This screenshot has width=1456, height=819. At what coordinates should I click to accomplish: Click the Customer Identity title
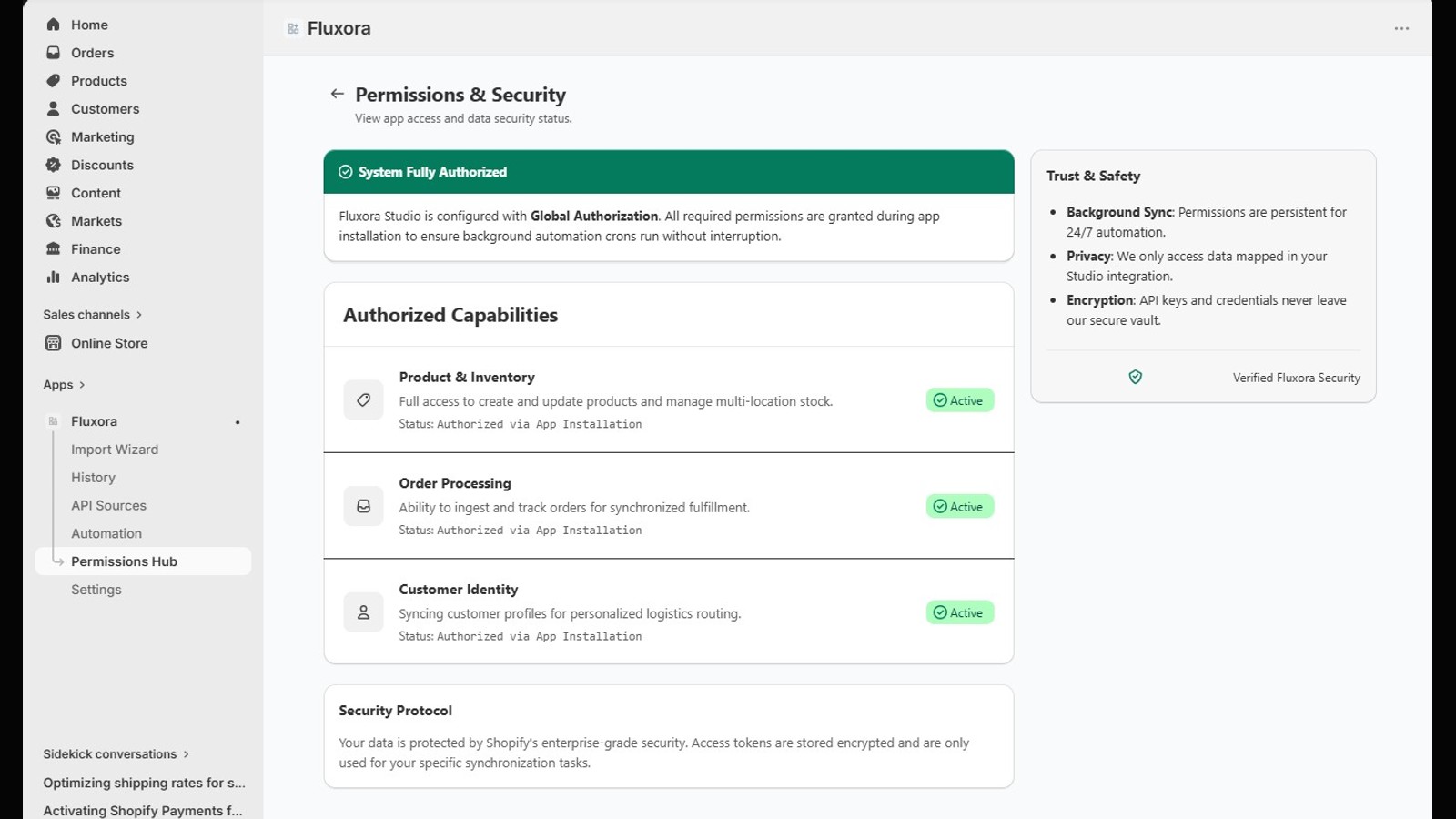tap(459, 590)
